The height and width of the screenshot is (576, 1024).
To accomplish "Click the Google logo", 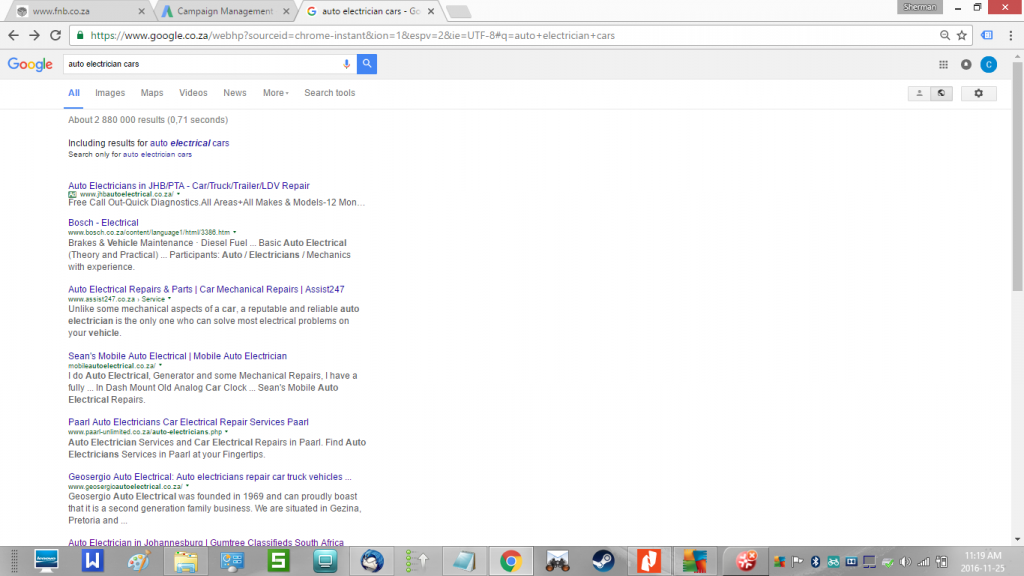I will click(x=30, y=64).
